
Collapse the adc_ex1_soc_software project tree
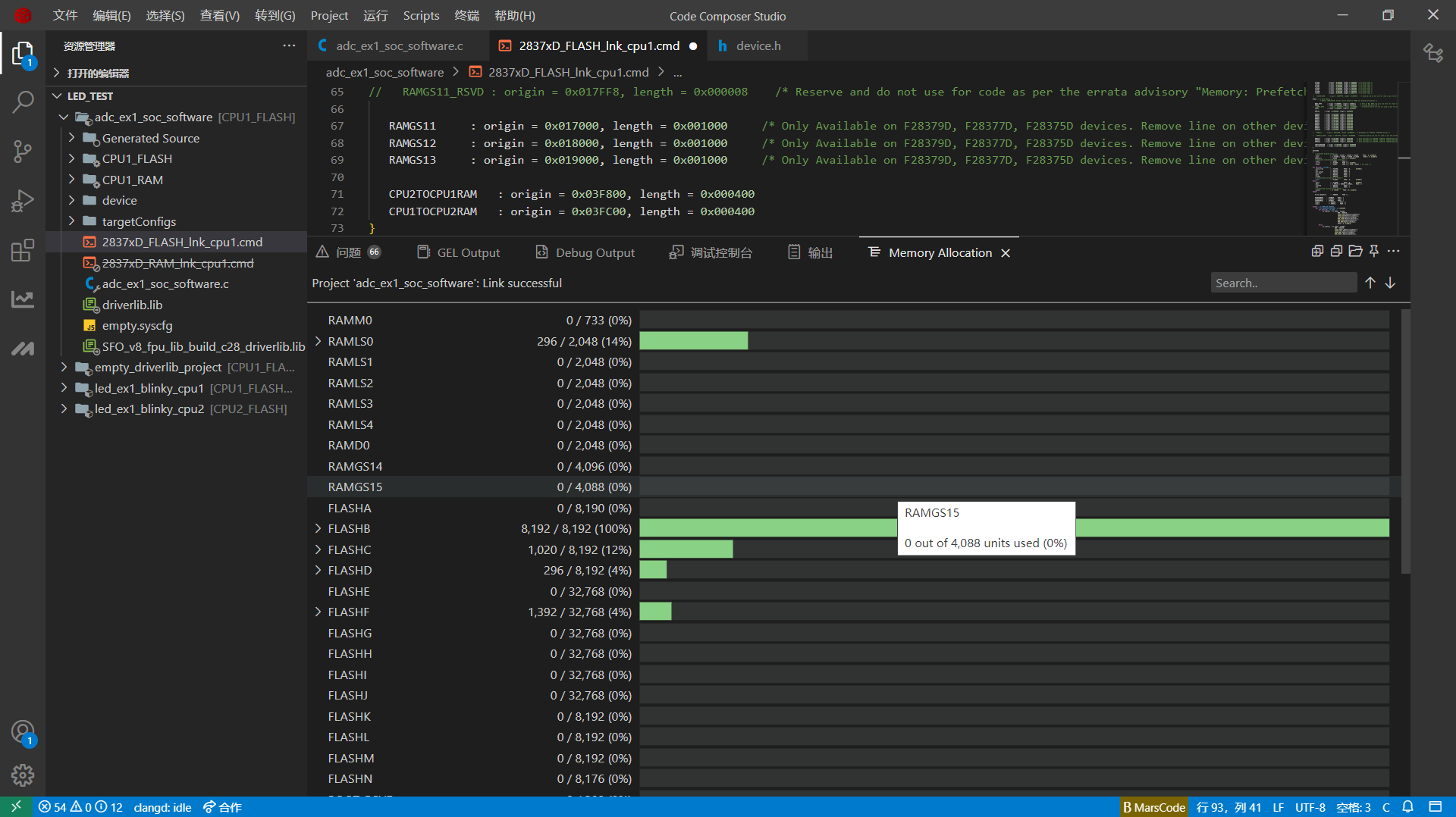(x=64, y=117)
